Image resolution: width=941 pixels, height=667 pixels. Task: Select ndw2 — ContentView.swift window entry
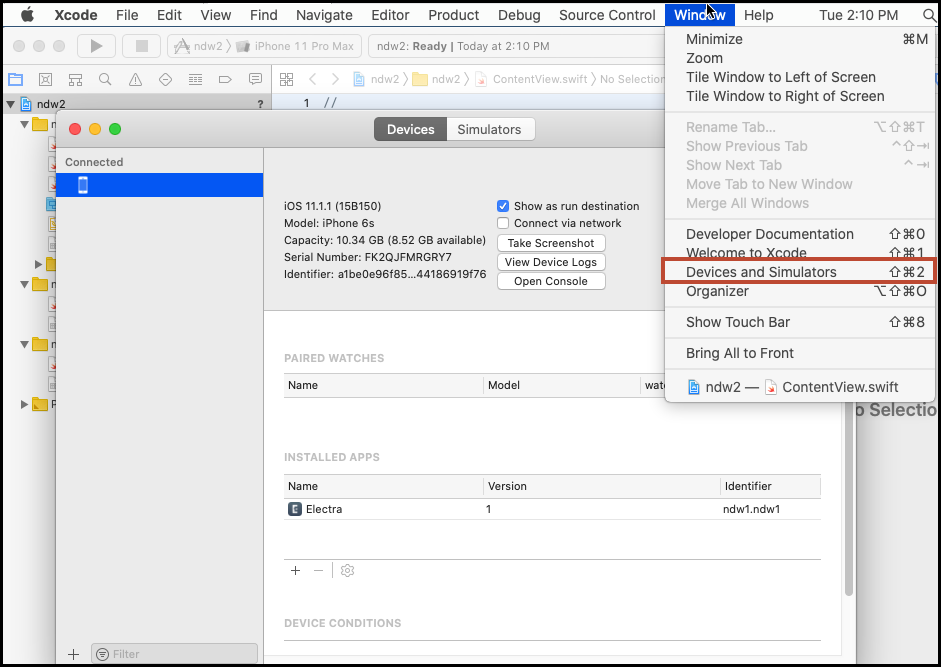pos(799,387)
